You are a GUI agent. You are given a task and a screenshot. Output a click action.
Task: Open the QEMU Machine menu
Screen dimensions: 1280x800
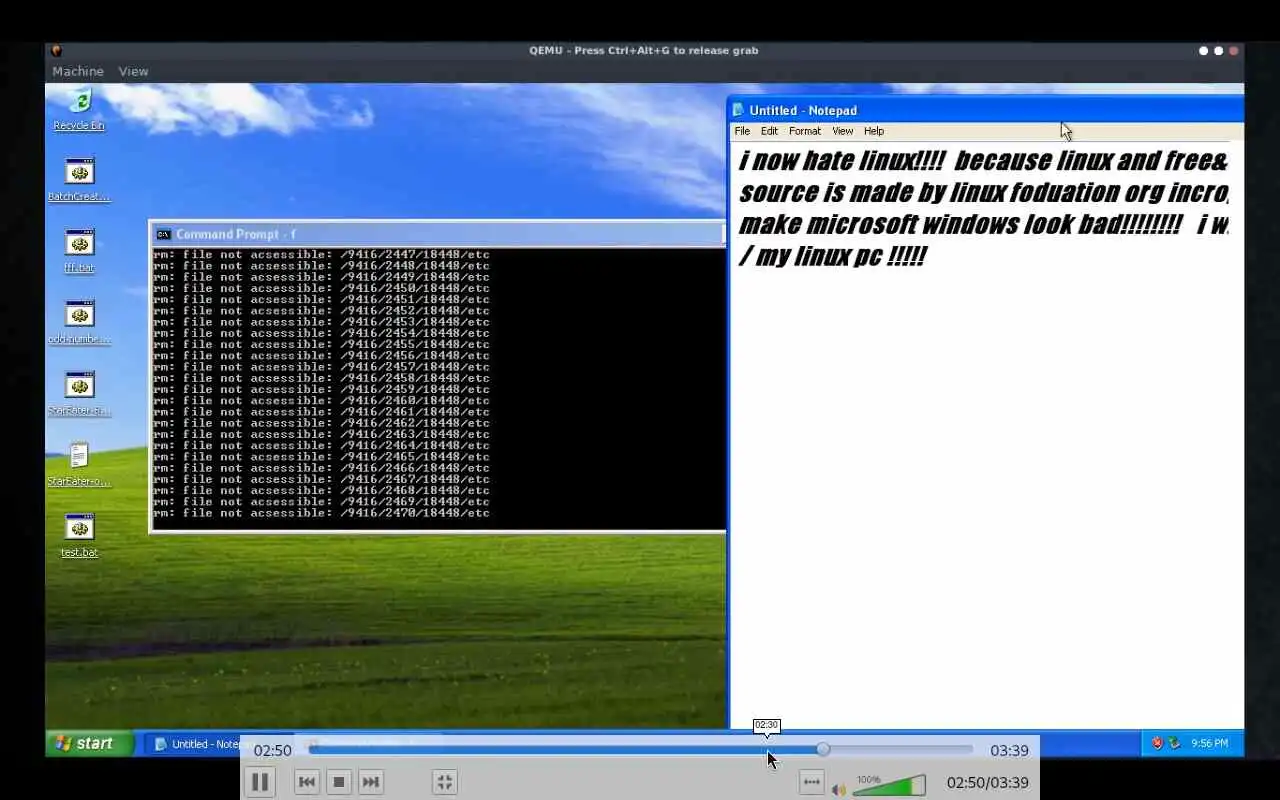click(x=78, y=71)
